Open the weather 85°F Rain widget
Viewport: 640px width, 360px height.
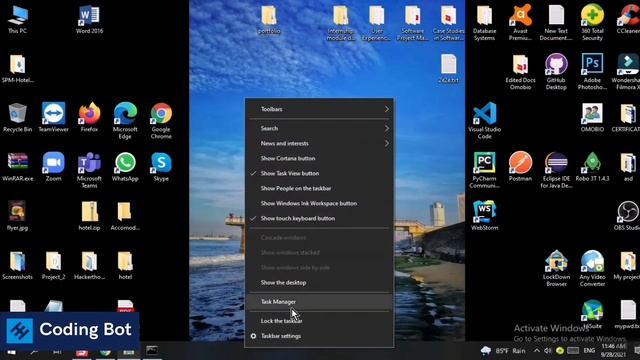tap(503, 351)
